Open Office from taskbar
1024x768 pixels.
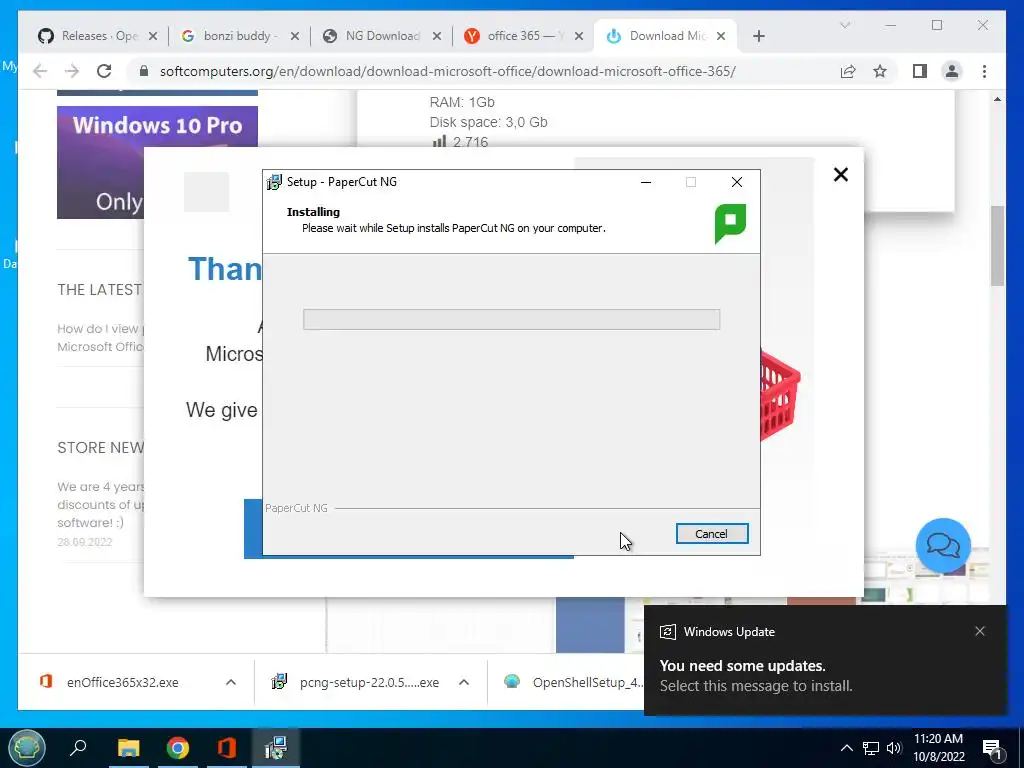coord(227,747)
